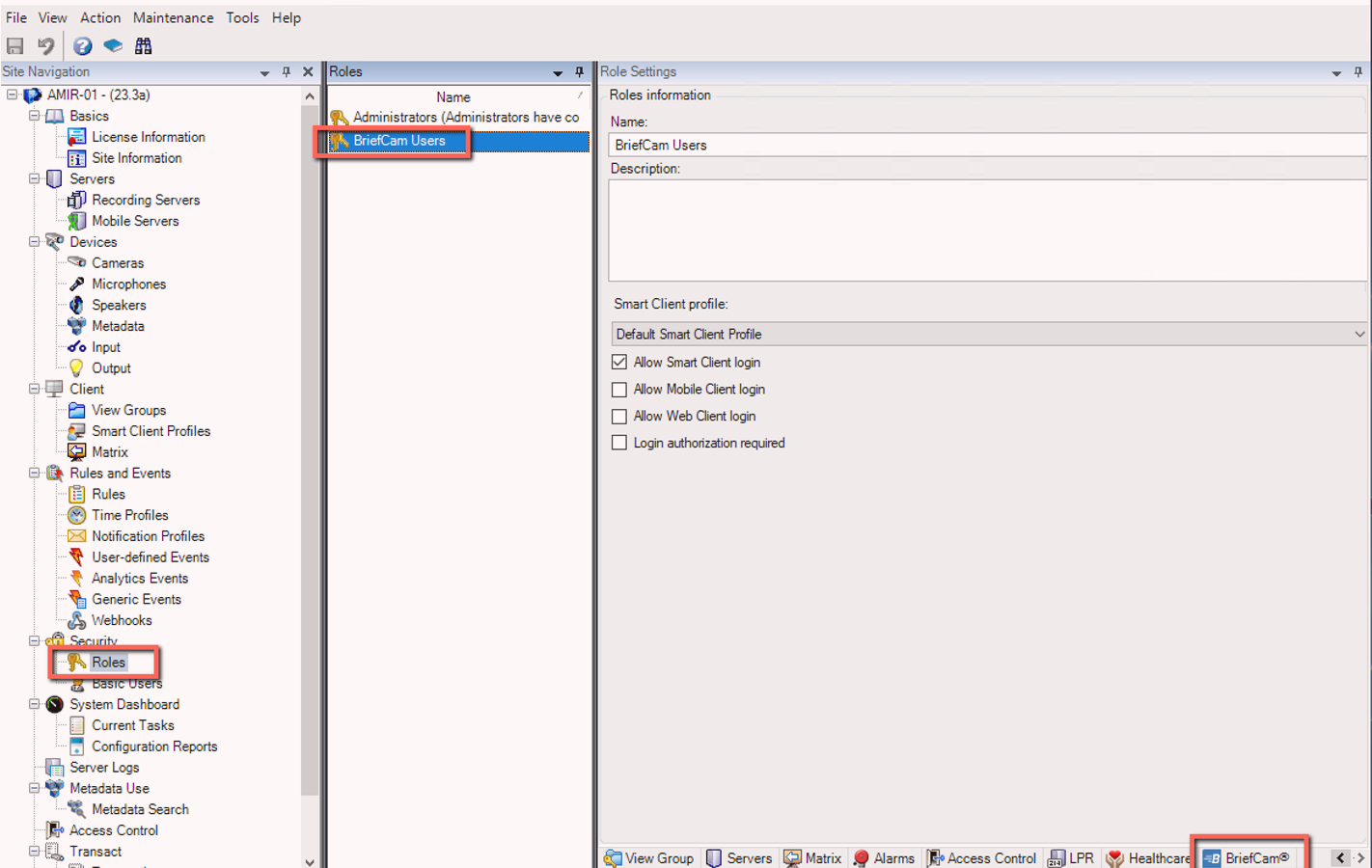Click the Metadata Search icon

pyautogui.click(x=76, y=809)
